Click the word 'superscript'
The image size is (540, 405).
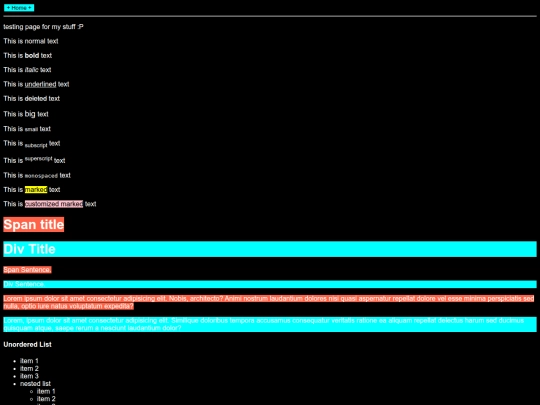tap(39, 159)
